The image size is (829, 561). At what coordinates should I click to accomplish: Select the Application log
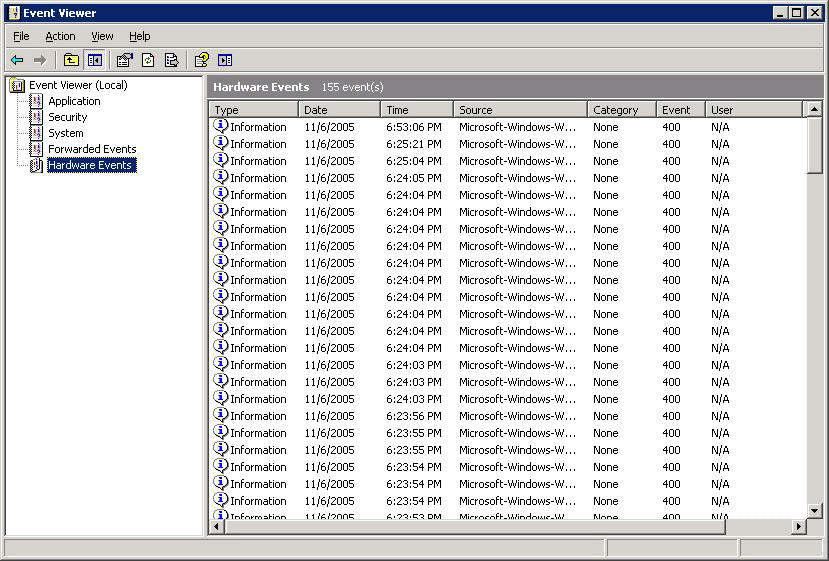pyautogui.click(x=75, y=101)
